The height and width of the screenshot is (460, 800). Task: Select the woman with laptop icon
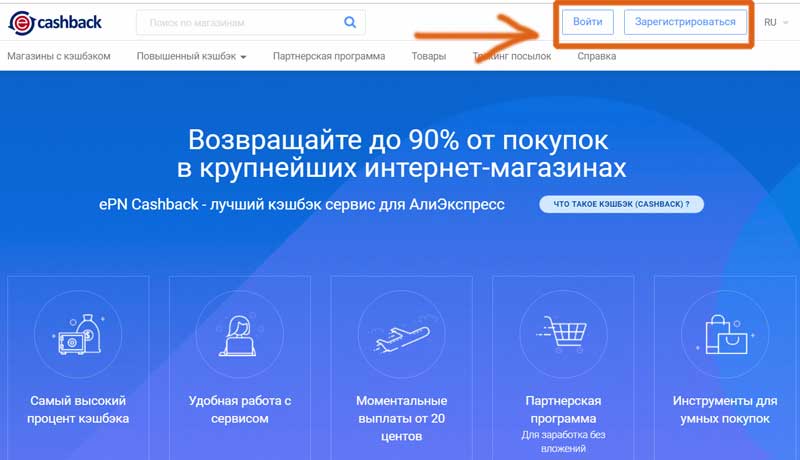tap(239, 336)
